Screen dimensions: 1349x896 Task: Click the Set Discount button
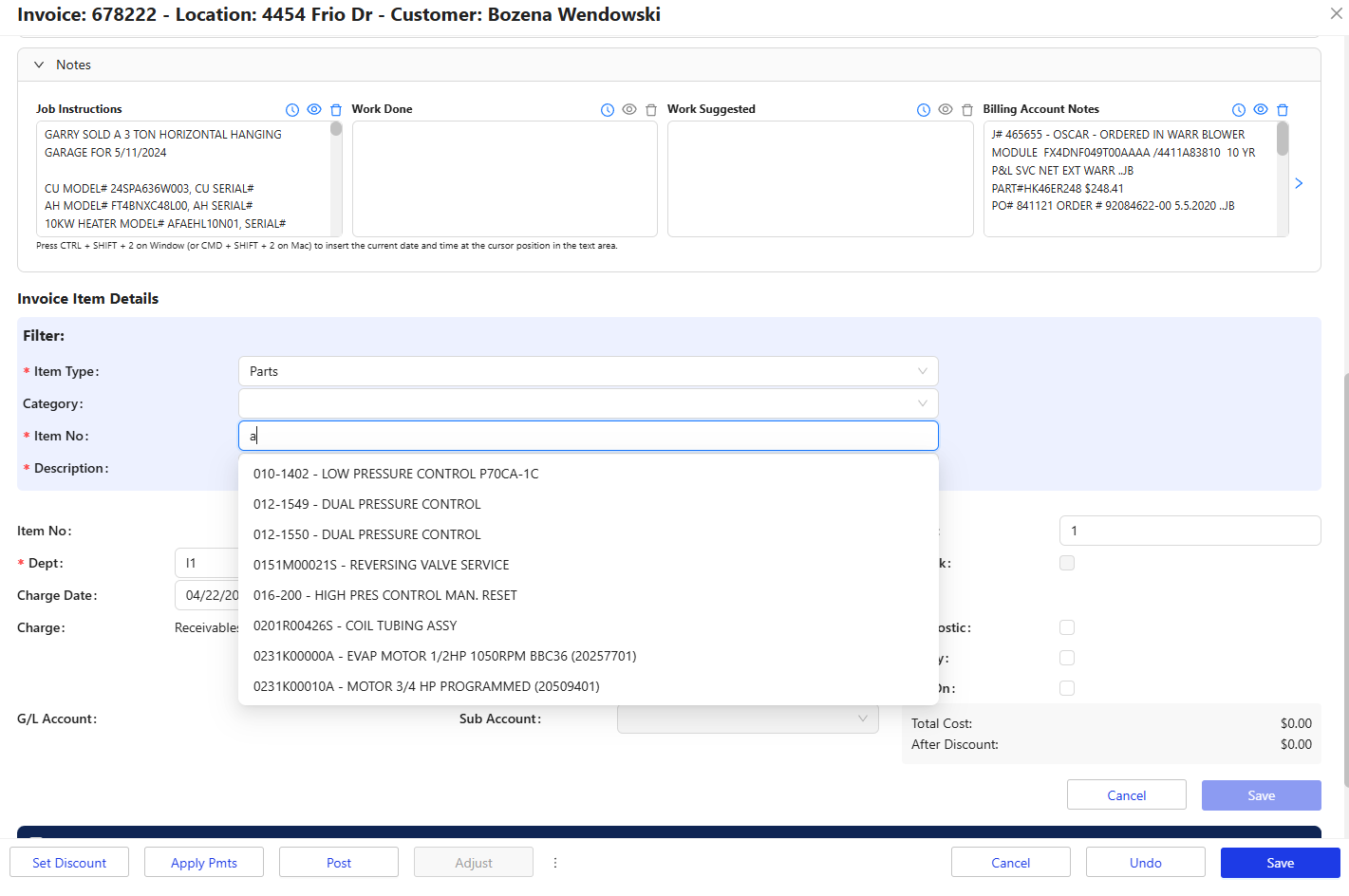[x=69, y=863]
